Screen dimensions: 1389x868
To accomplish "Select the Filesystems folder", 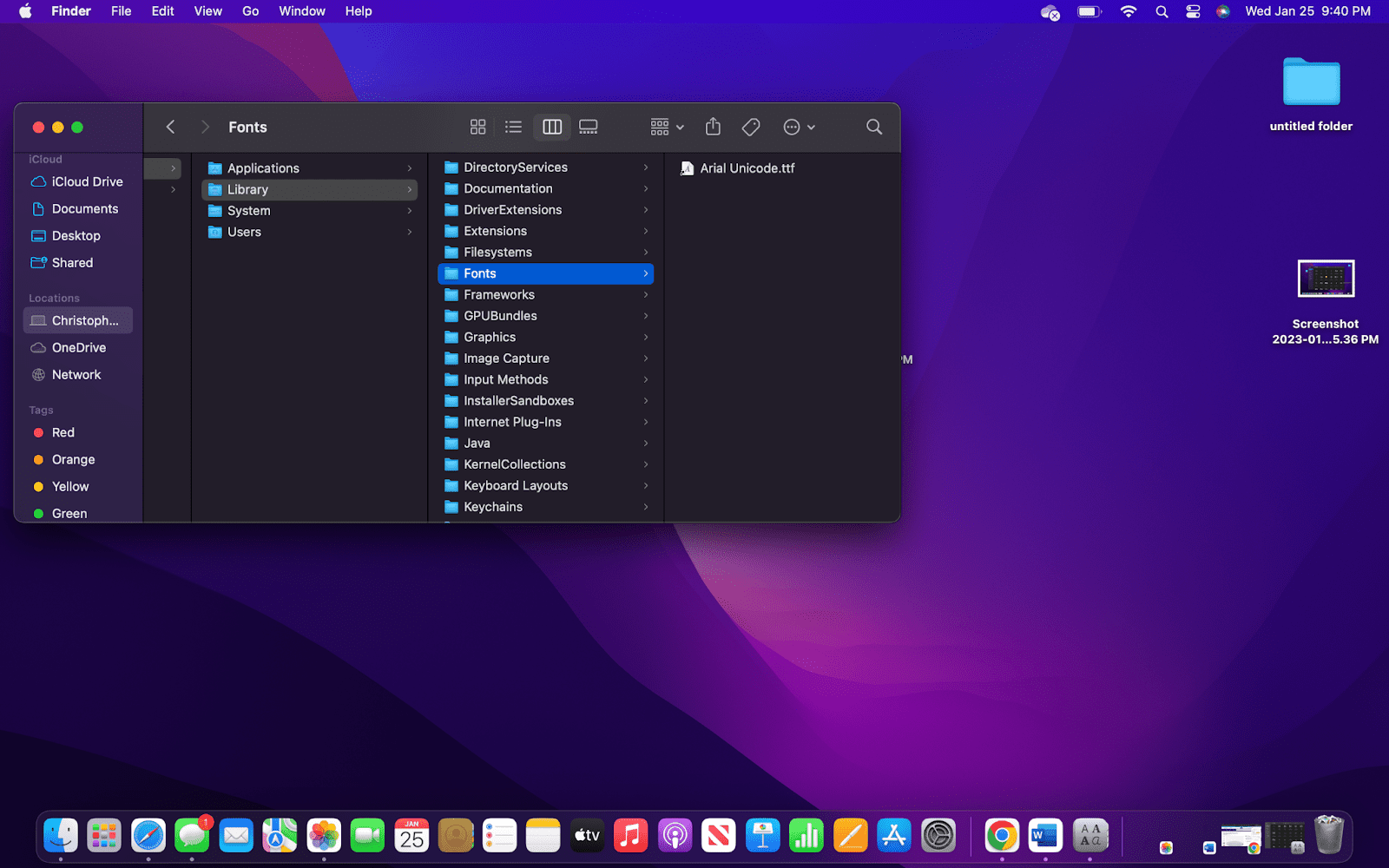I will (545, 253).
